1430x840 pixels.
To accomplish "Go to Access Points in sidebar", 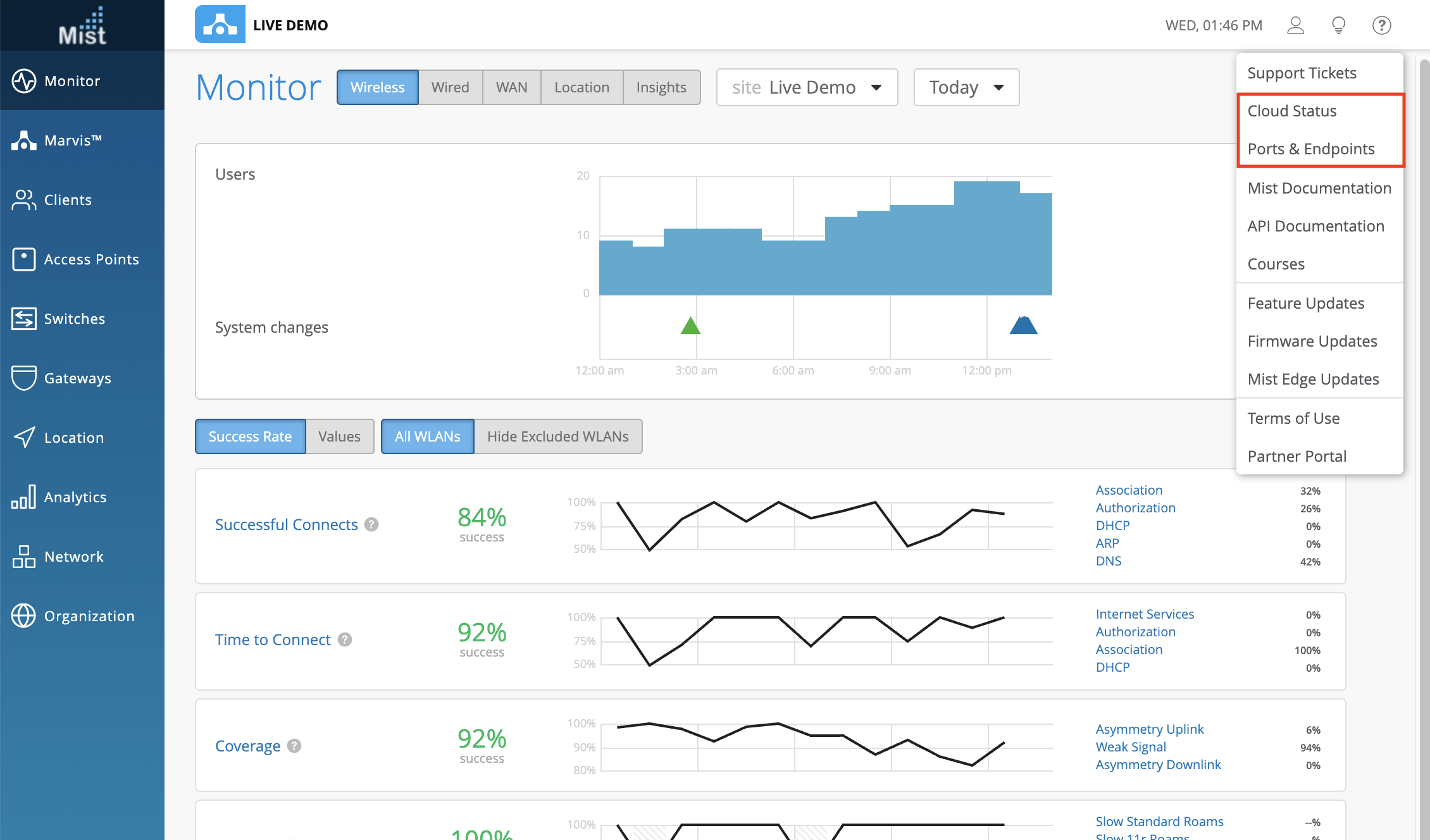I will tap(91, 259).
